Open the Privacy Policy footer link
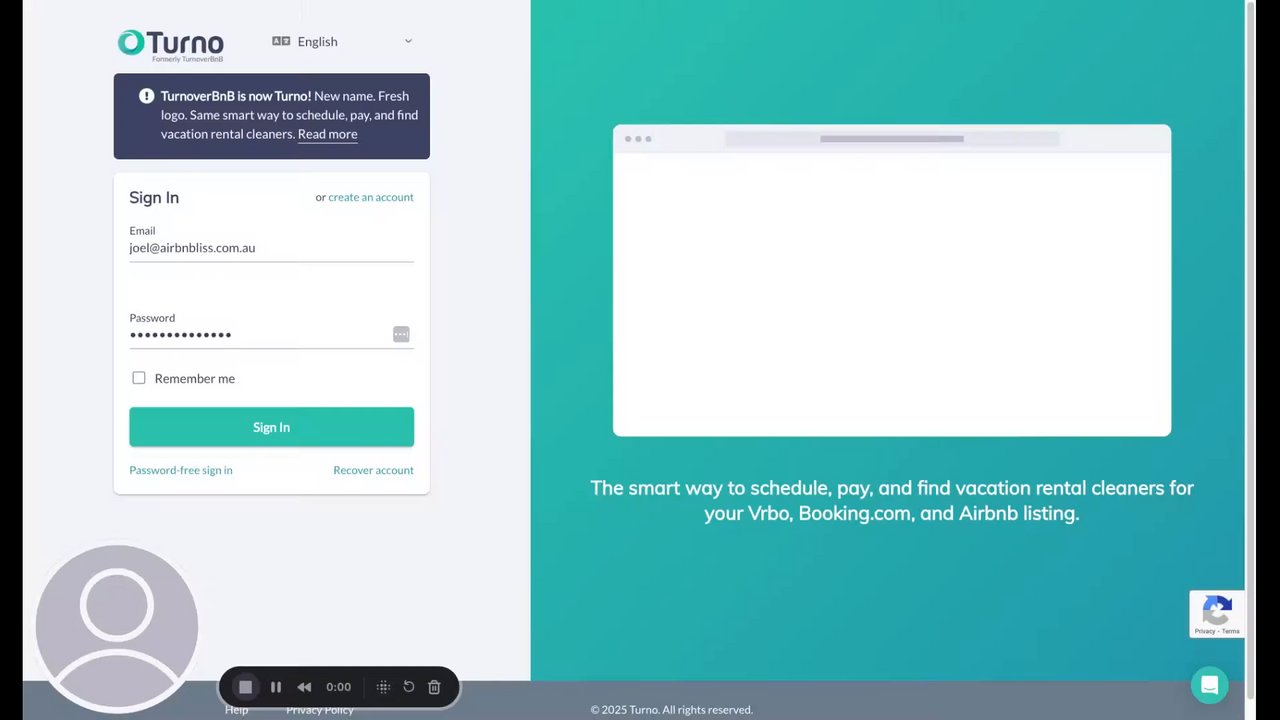The image size is (1280, 720). [x=320, y=710]
